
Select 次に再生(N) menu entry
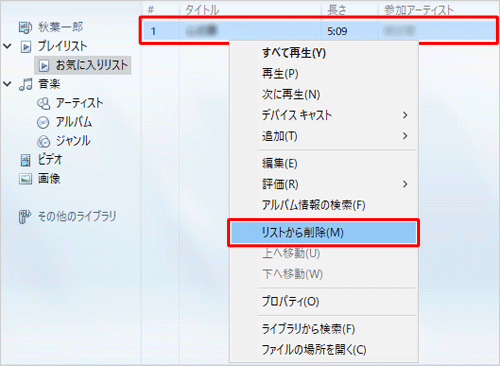[324, 94]
